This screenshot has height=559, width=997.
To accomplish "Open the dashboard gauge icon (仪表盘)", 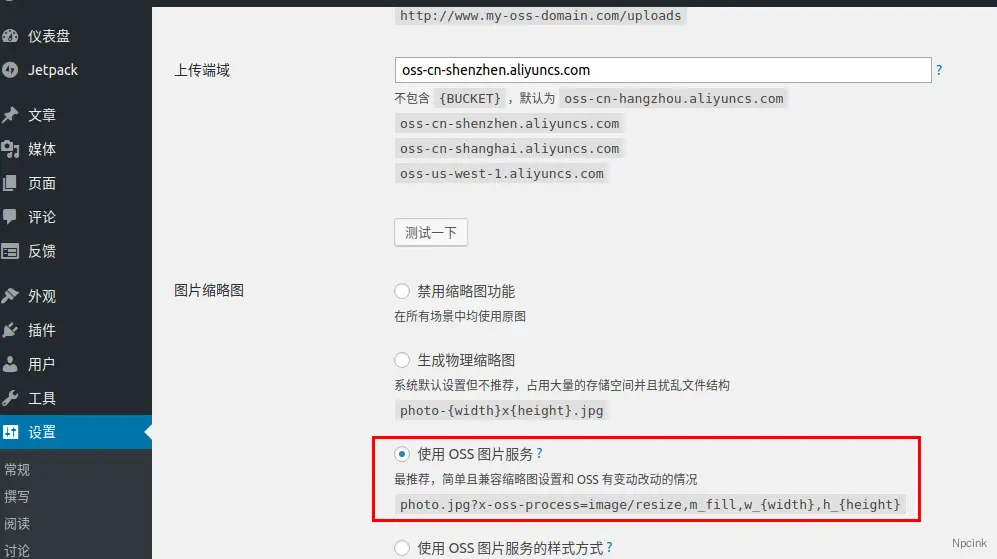I will [10, 36].
